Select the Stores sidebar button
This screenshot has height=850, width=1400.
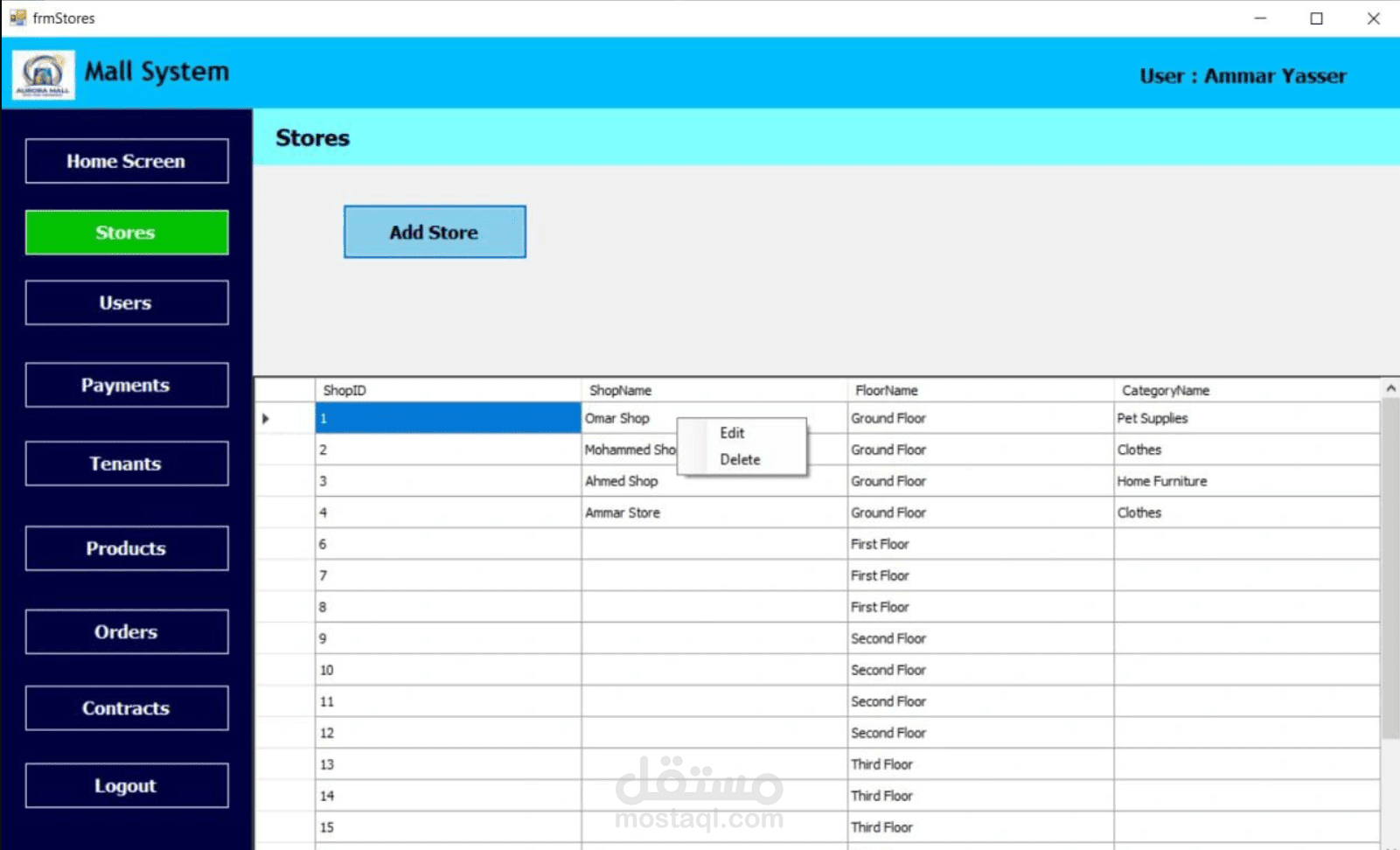(x=127, y=233)
